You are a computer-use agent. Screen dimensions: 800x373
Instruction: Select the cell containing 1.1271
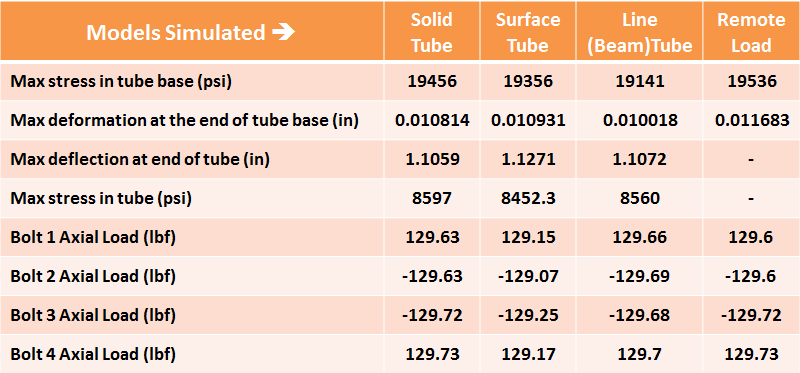[528, 159]
